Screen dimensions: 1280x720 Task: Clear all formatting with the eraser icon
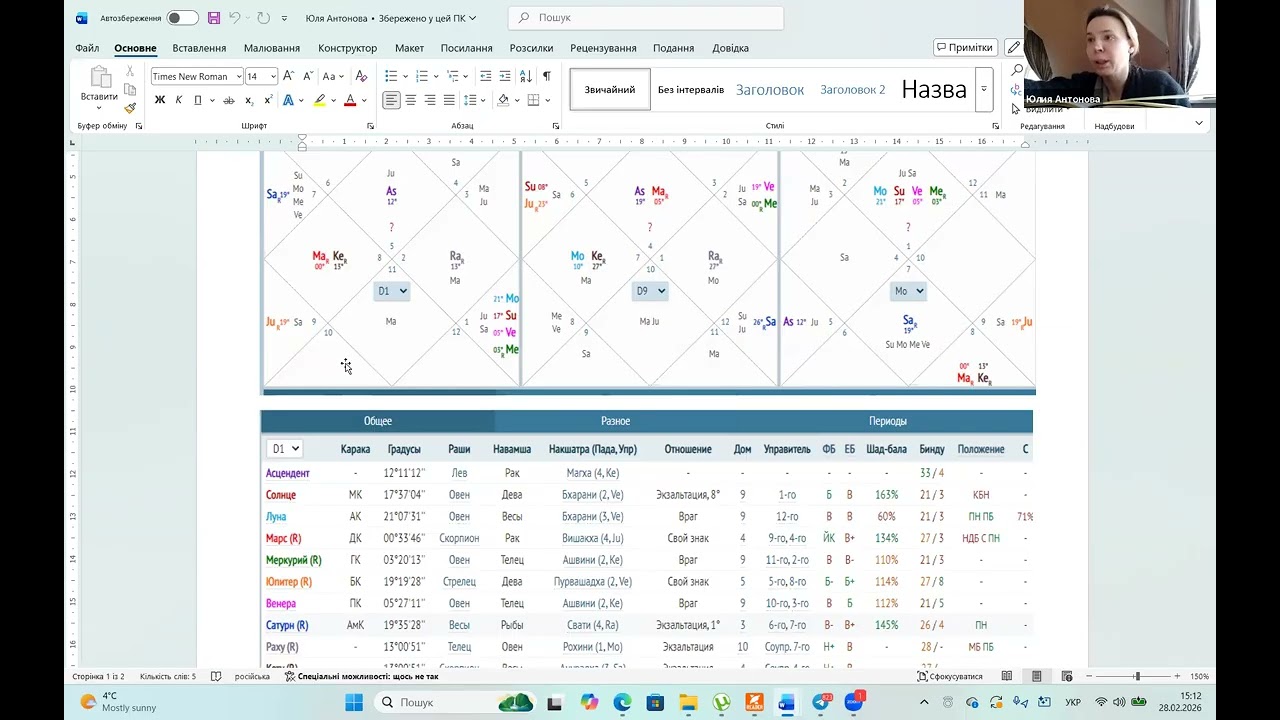click(x=361, y=76)
